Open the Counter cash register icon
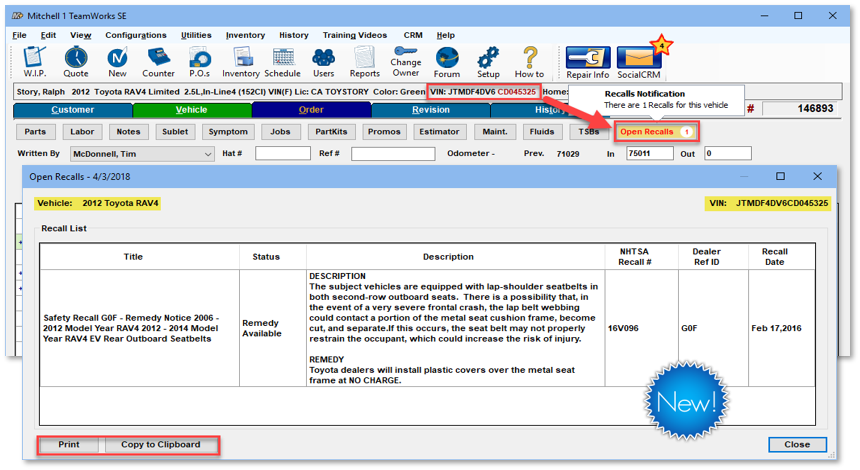 tap(158, 61)
